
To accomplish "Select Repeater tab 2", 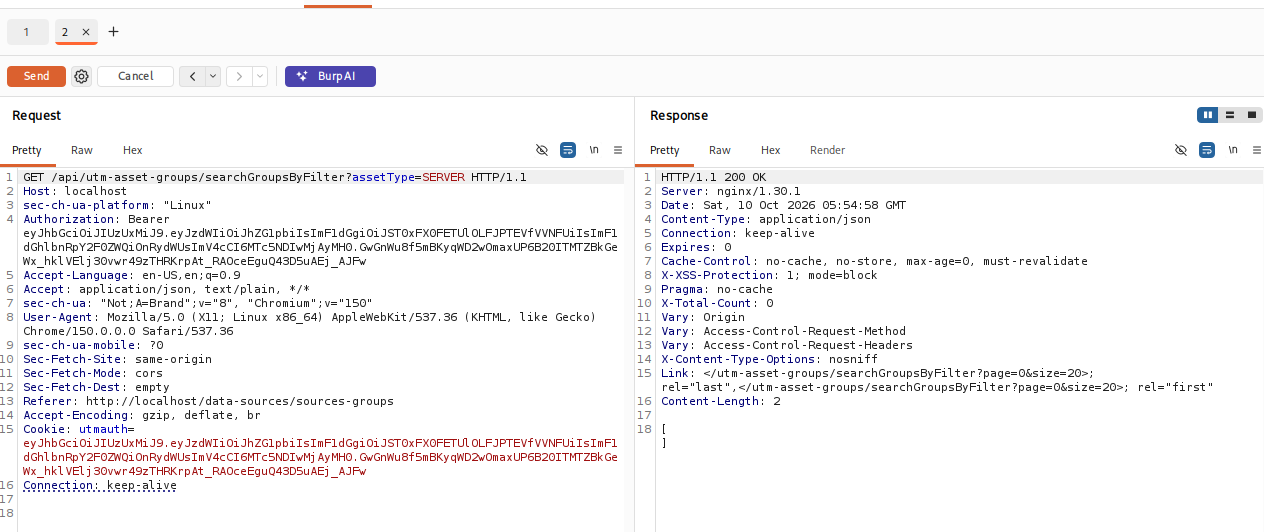I will coord(66,32).
